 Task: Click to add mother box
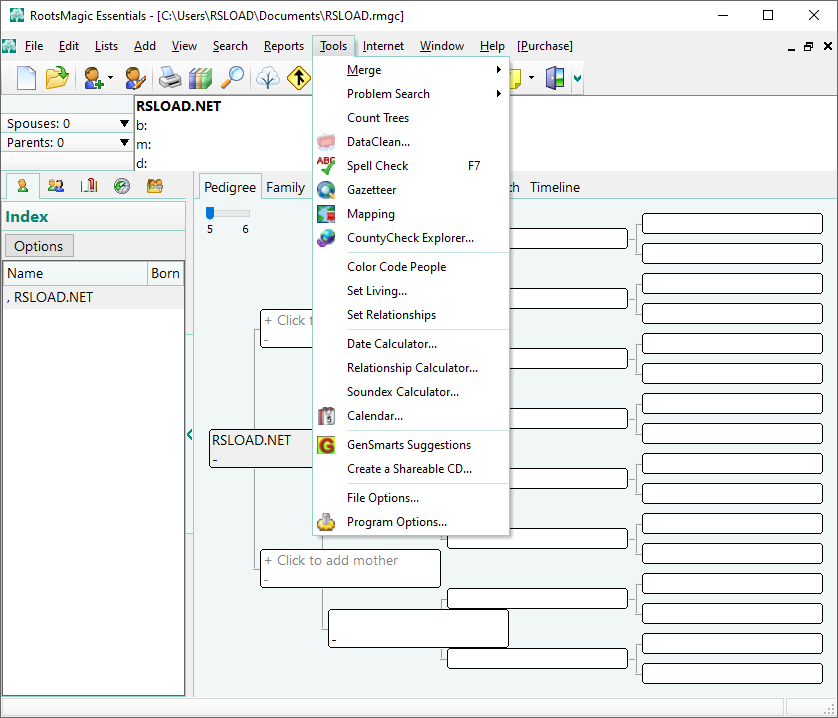click(x=350, y=568)
